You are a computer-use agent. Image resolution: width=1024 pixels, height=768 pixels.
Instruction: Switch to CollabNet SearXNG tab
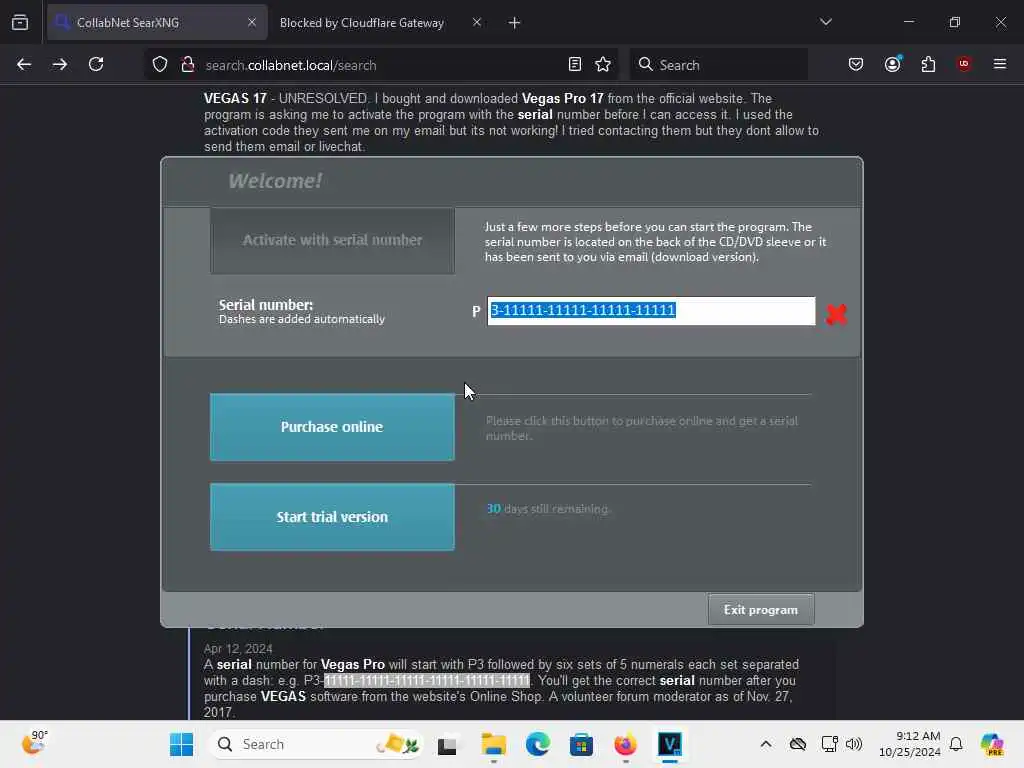157,23
